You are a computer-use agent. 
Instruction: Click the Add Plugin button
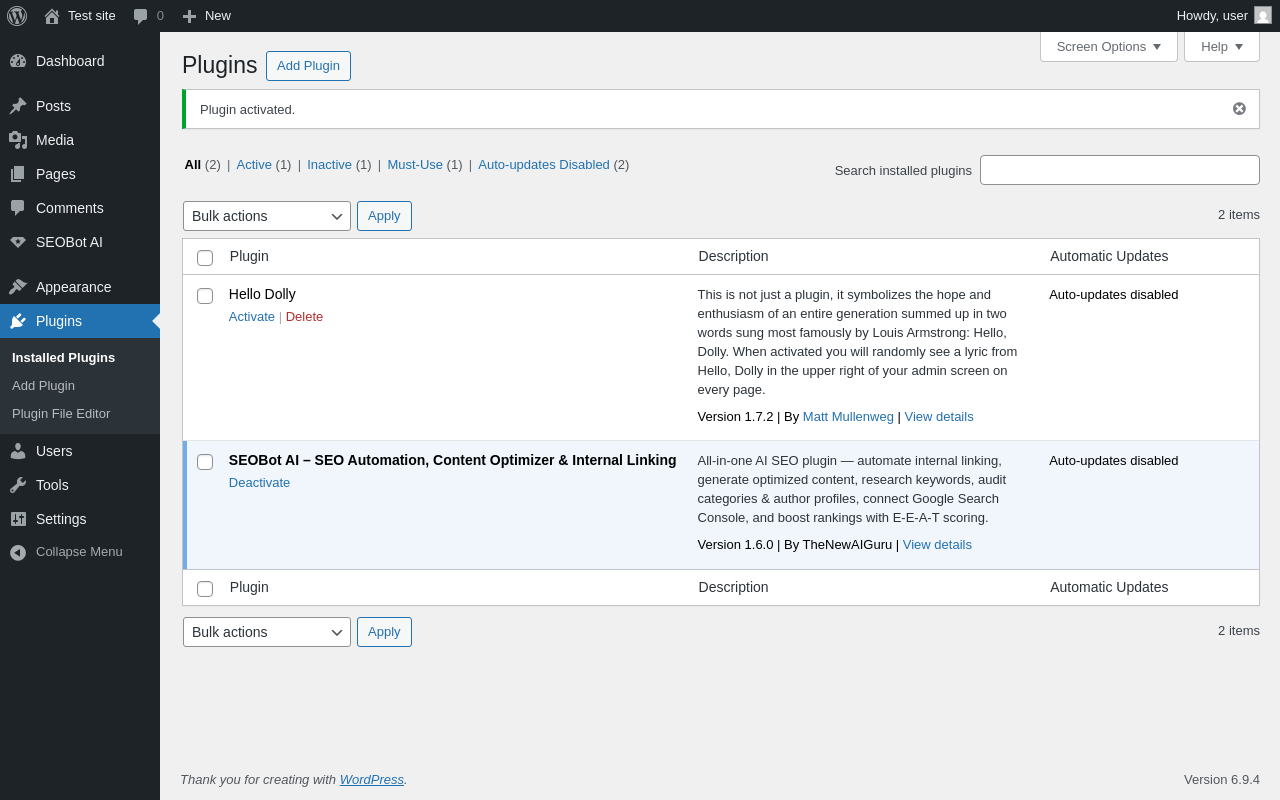point(308,66)
